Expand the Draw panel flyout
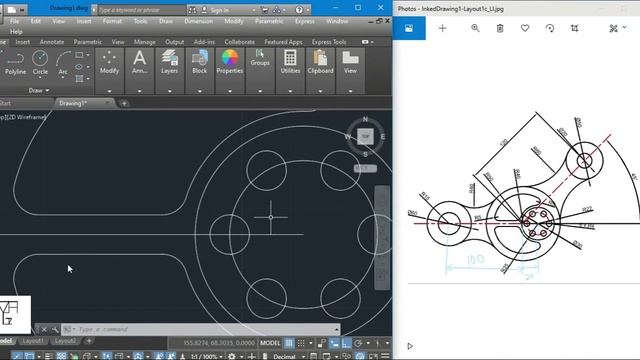This screenshot has height=360, width=640. (x=39, y=90)
